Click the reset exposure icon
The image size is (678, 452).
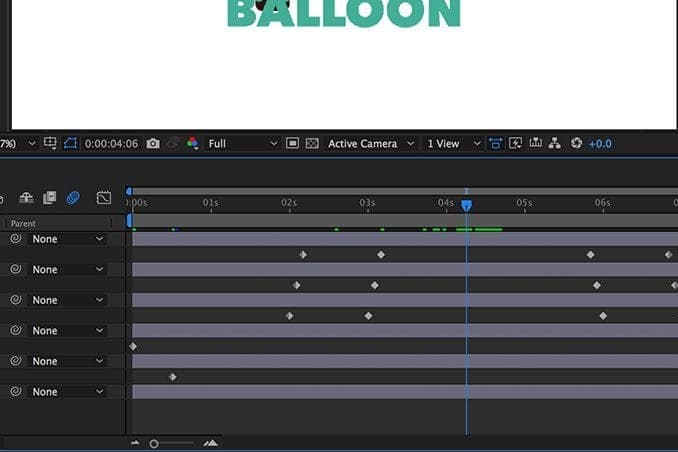click(x=576, y=144)
